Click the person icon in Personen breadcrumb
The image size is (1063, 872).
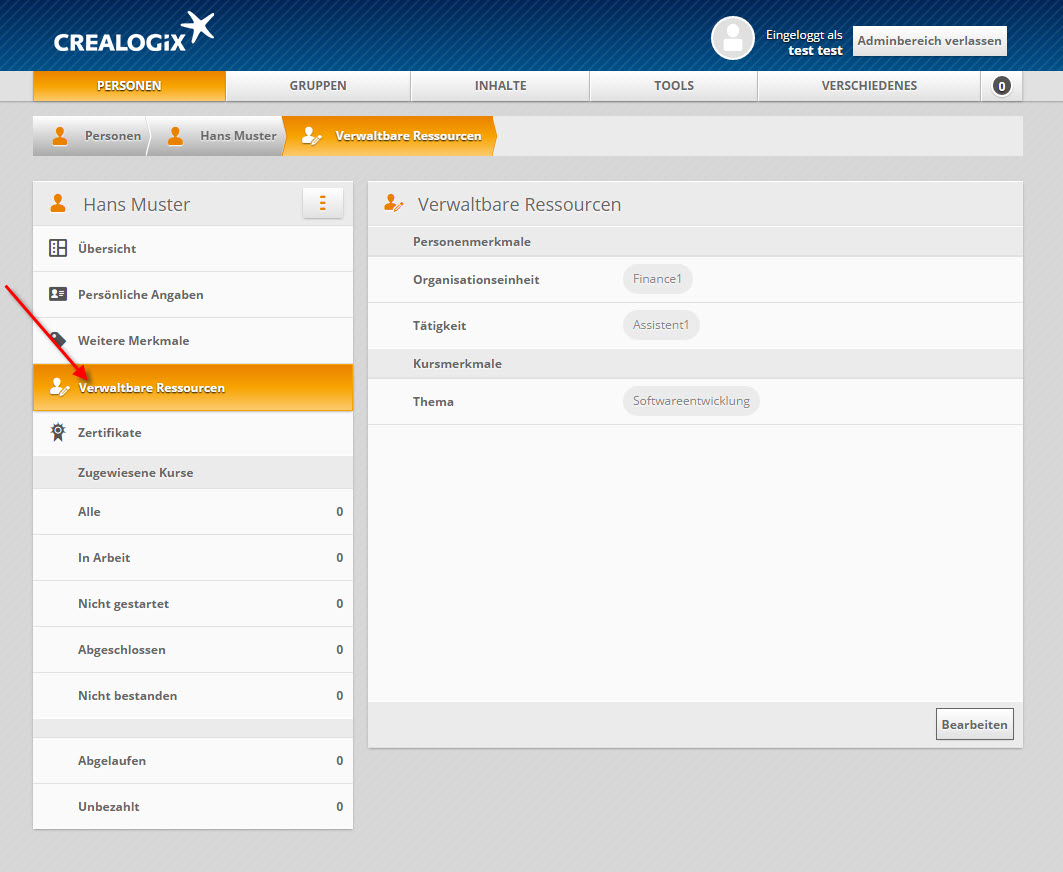[60, 136]
